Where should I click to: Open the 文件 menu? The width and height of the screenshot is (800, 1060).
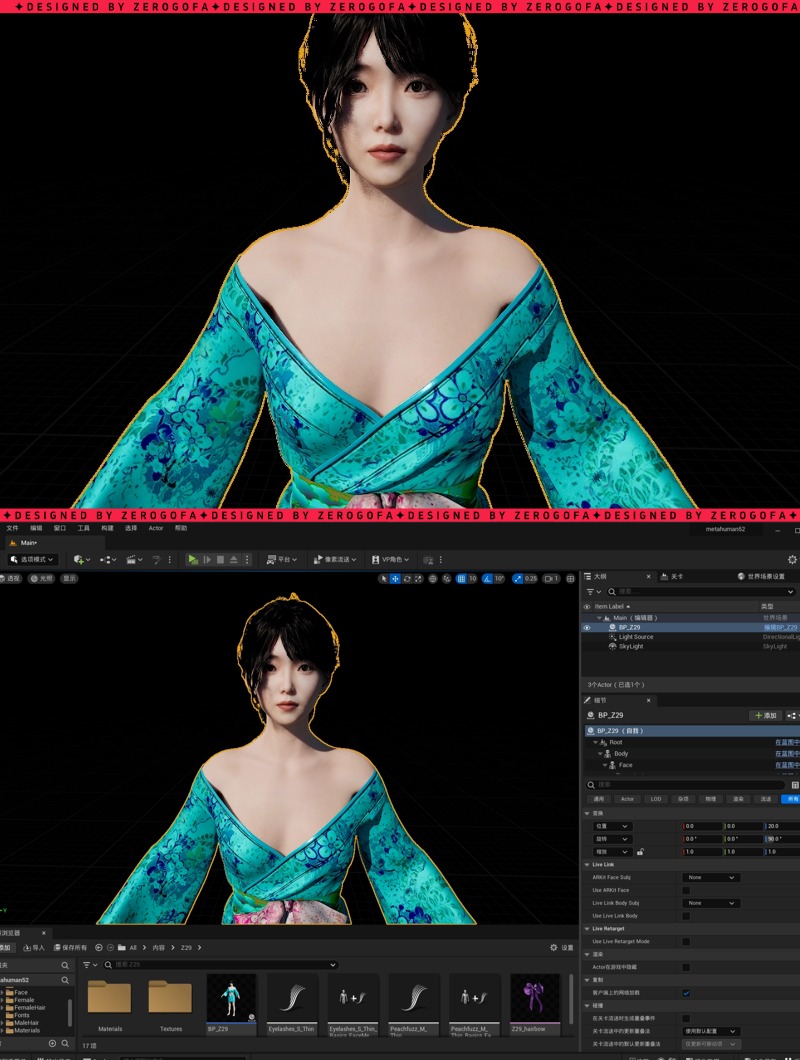pos(12,528)
